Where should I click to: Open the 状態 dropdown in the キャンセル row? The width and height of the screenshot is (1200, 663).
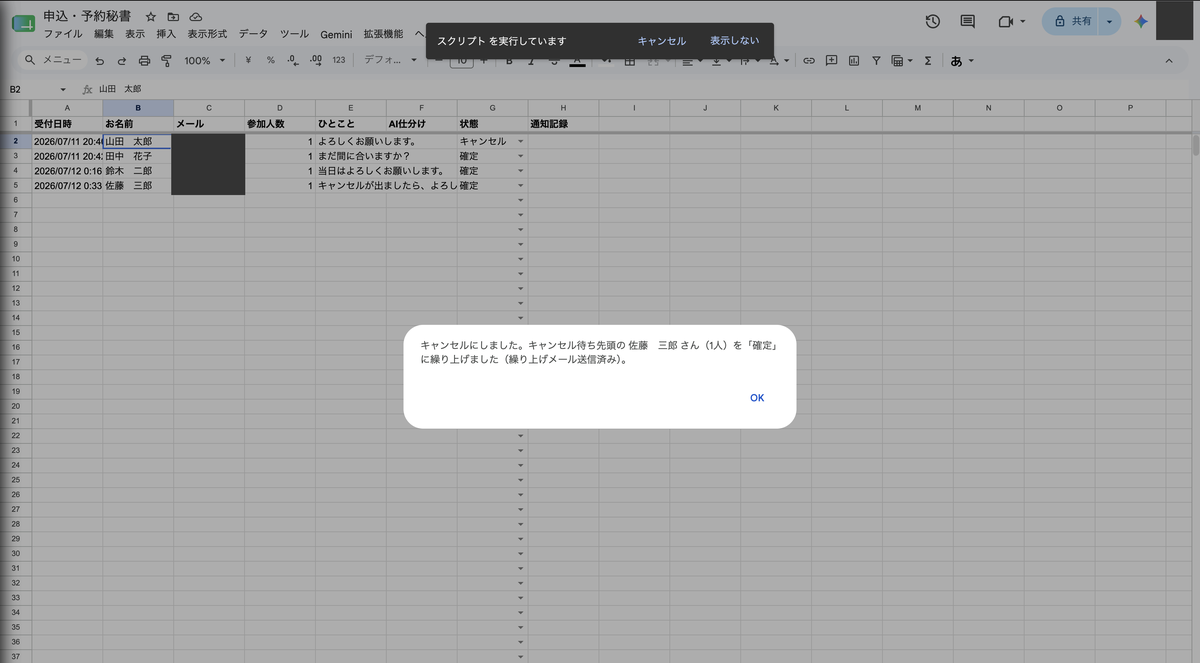pos(520,142)
